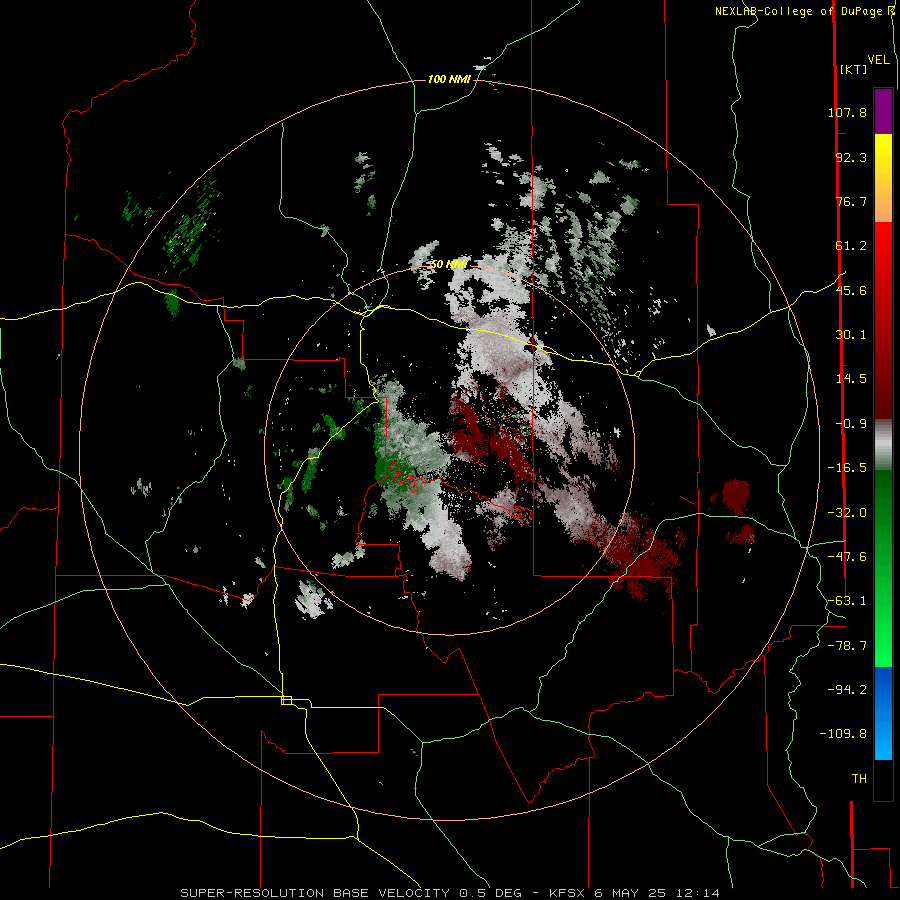900x900 pixels.
Task: Click the 30.1 velocity scale value
Action: pos(851,335)
